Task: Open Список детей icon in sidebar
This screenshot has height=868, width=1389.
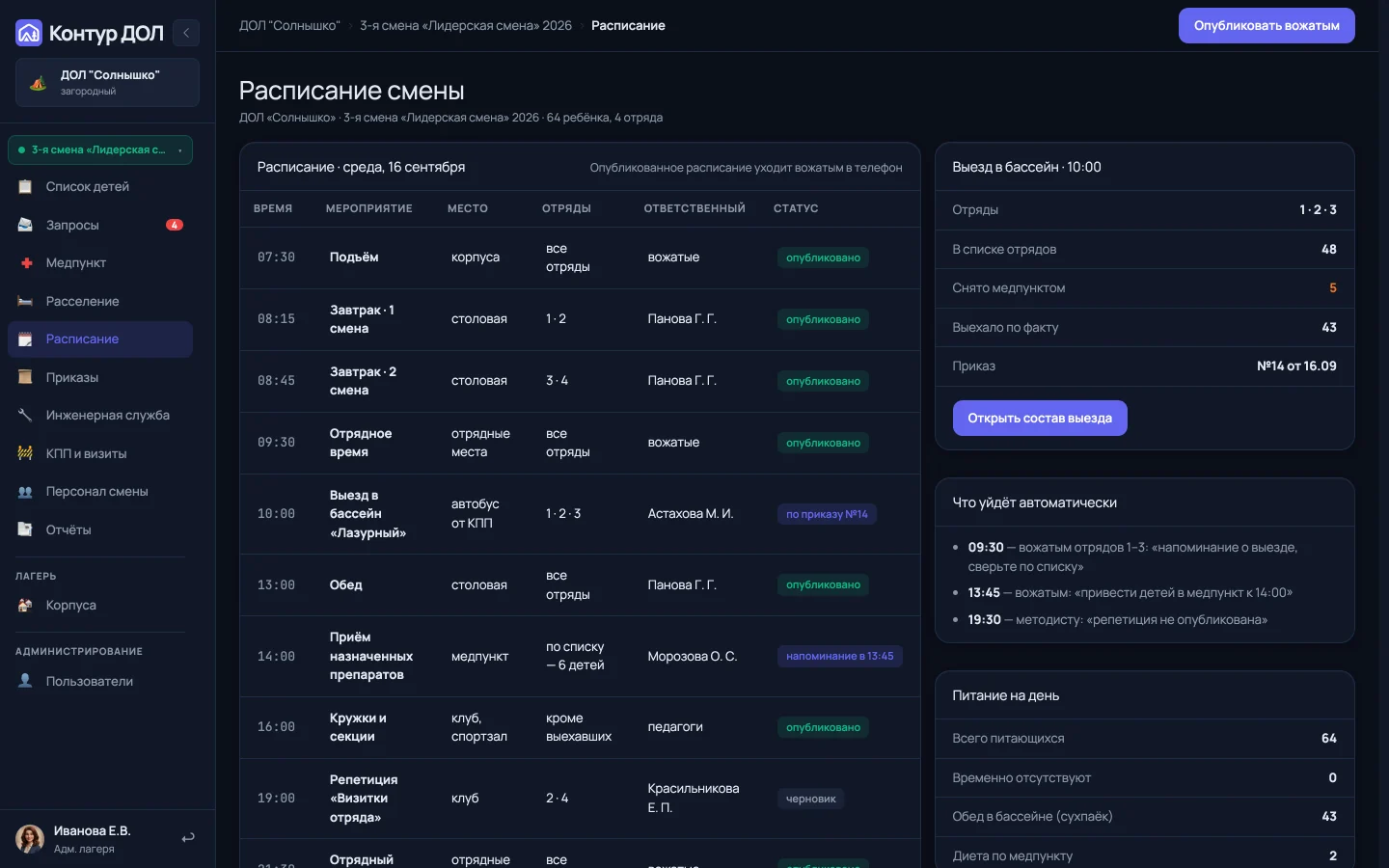Action: (x=25, y=186)
